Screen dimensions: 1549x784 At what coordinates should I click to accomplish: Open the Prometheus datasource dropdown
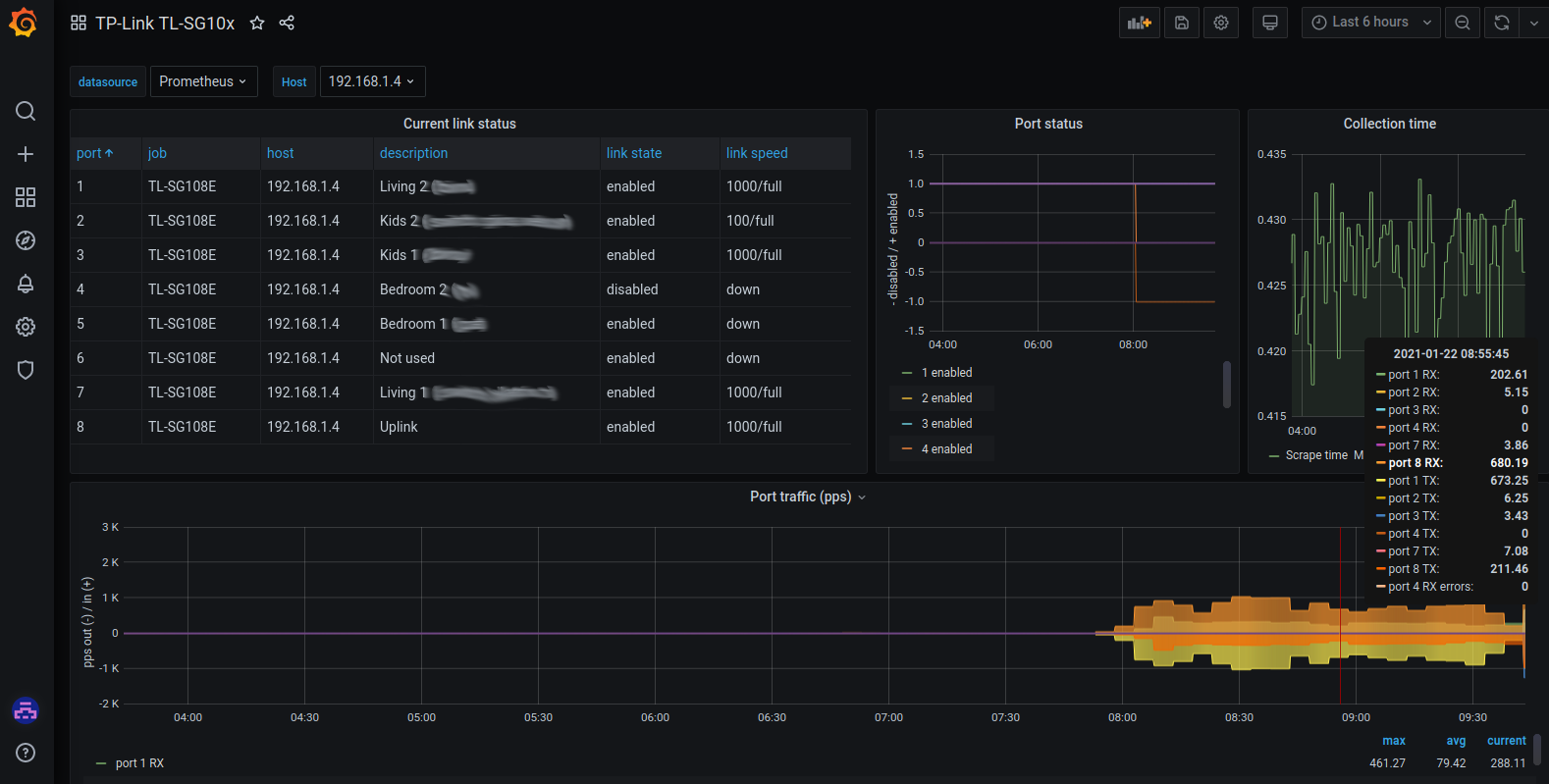[x=203, y=81]
